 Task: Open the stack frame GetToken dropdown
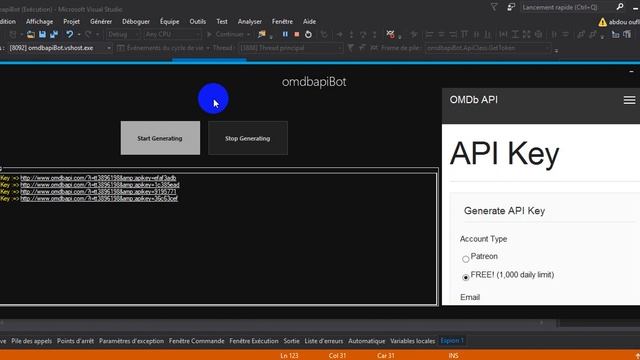[488, 48]
